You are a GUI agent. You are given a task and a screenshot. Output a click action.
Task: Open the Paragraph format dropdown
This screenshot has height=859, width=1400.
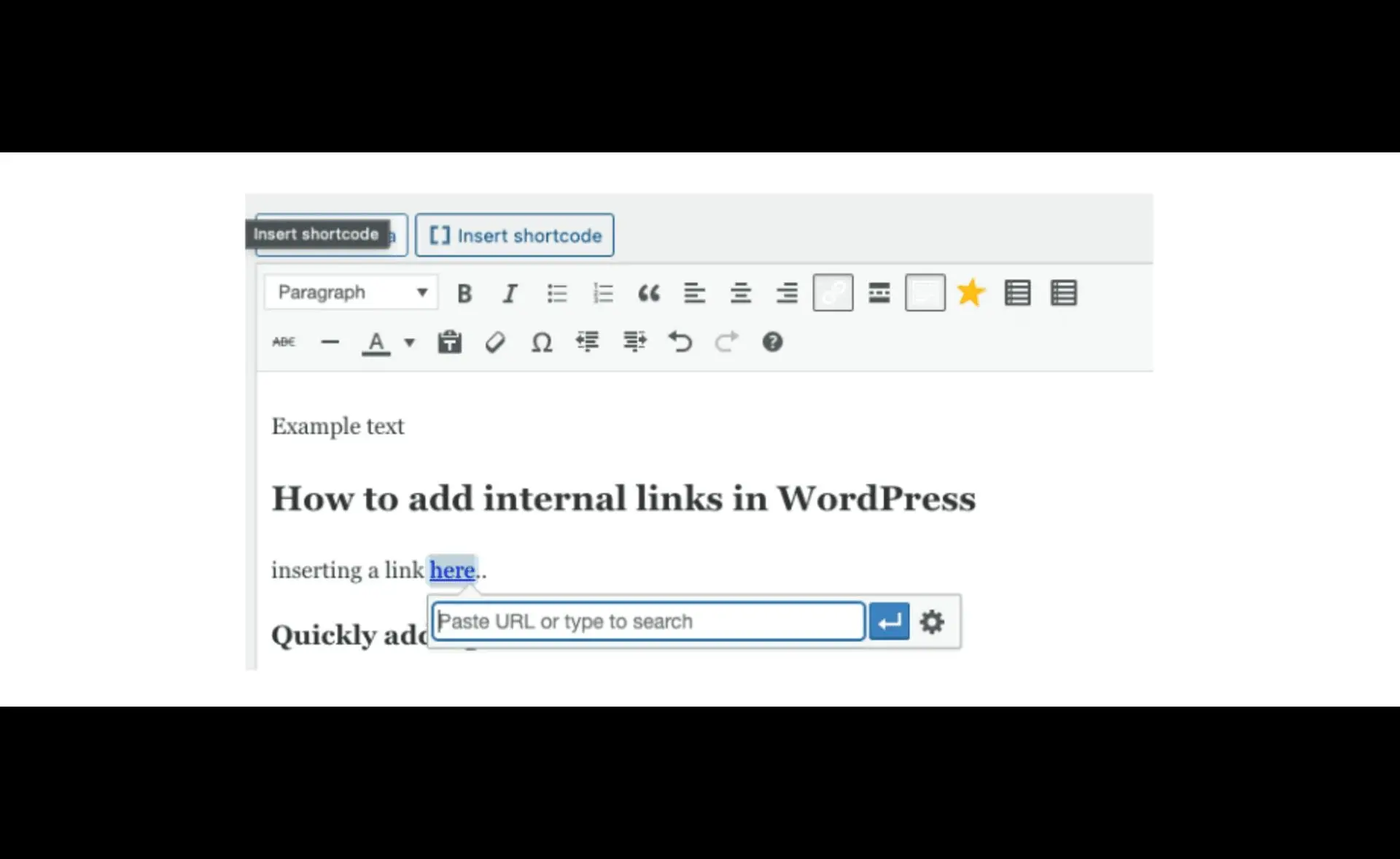tap(351, 292)
